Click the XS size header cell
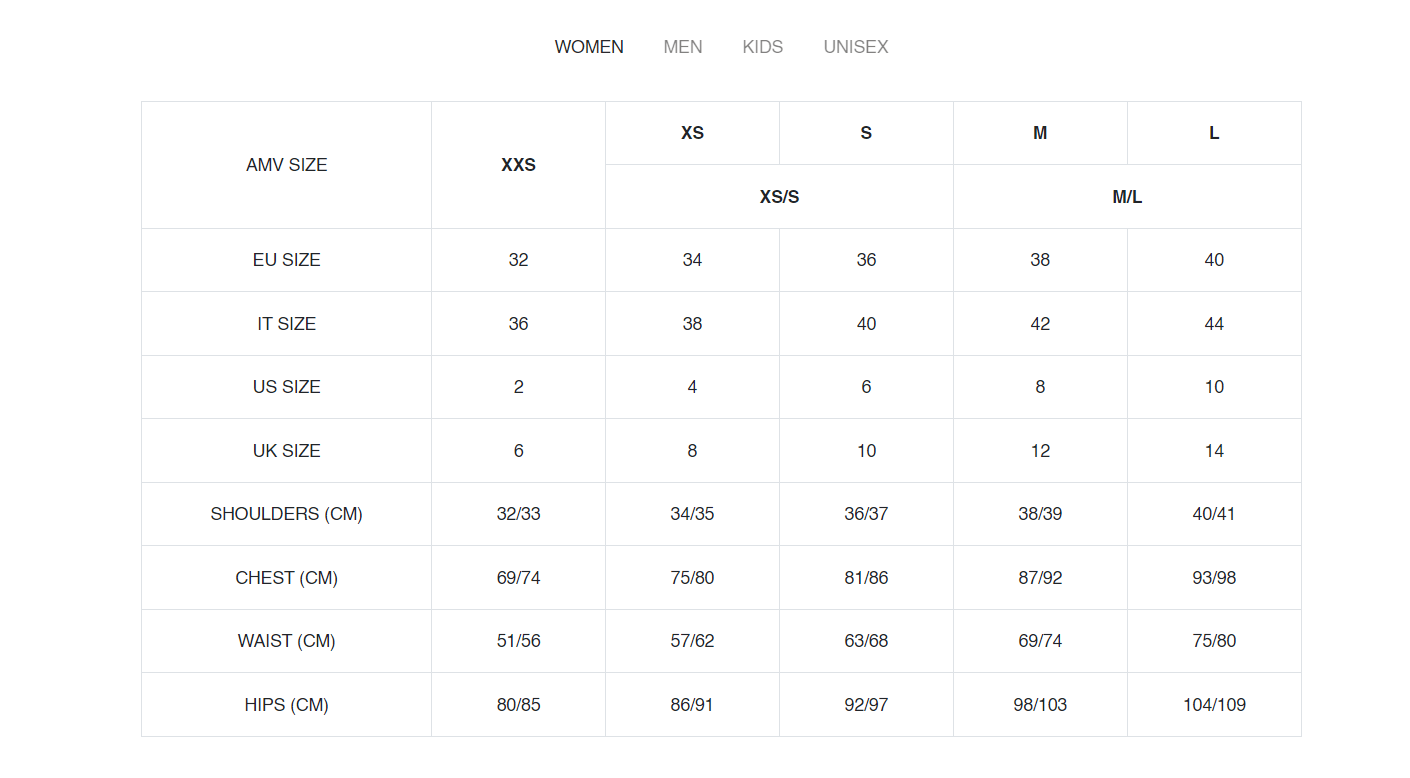This screenshot has height=778, width=1410. 692,133
